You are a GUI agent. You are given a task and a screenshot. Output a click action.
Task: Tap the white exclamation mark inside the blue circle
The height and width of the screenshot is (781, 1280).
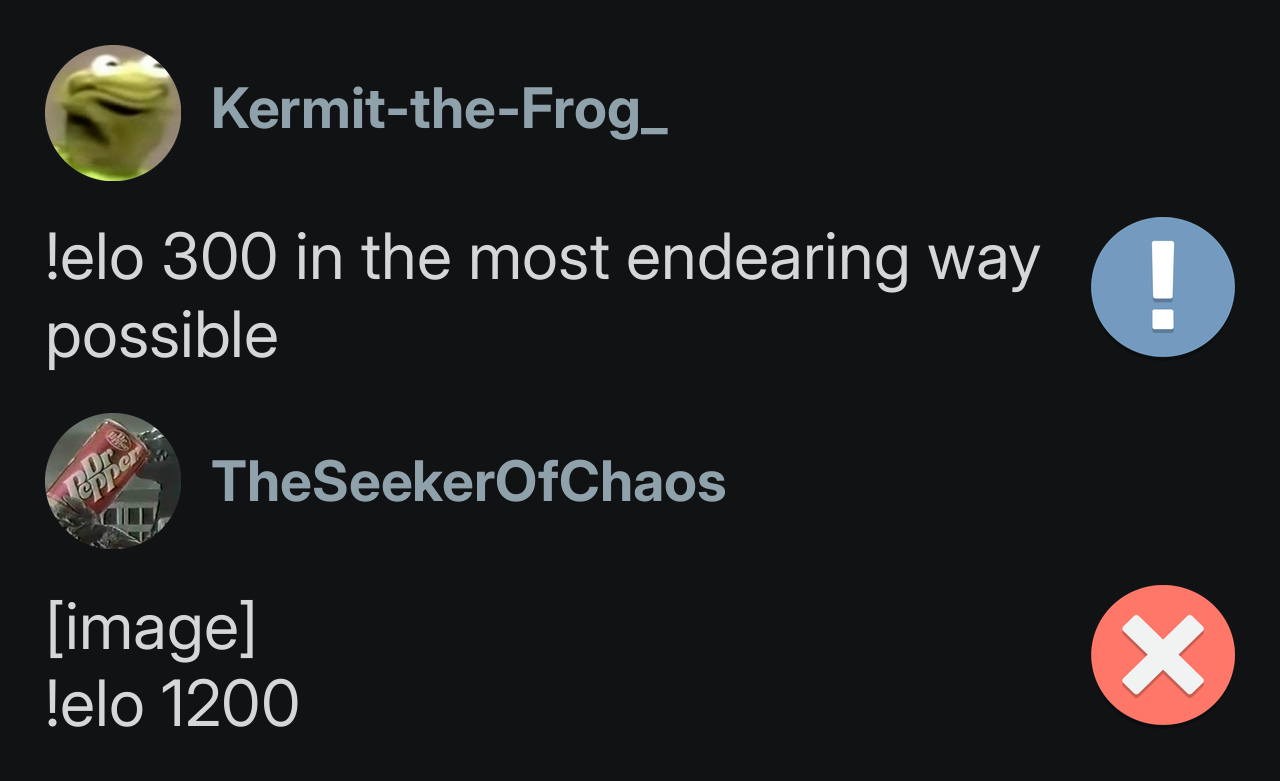click(1162, 287)
